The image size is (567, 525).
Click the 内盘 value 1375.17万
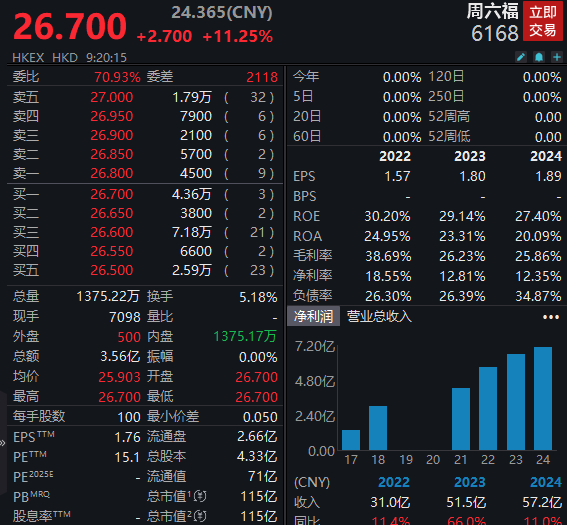pos(245,337)
